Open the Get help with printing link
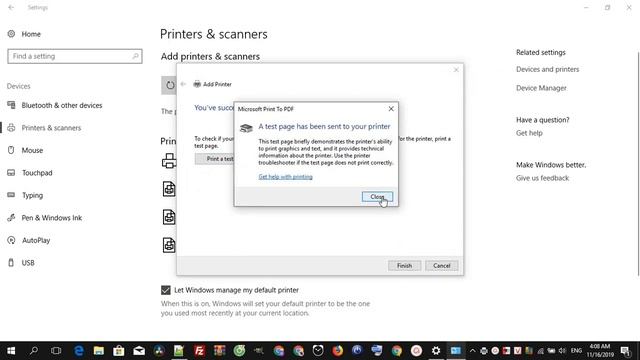Screen dimensions: 640x360 [x=285, y=177]
